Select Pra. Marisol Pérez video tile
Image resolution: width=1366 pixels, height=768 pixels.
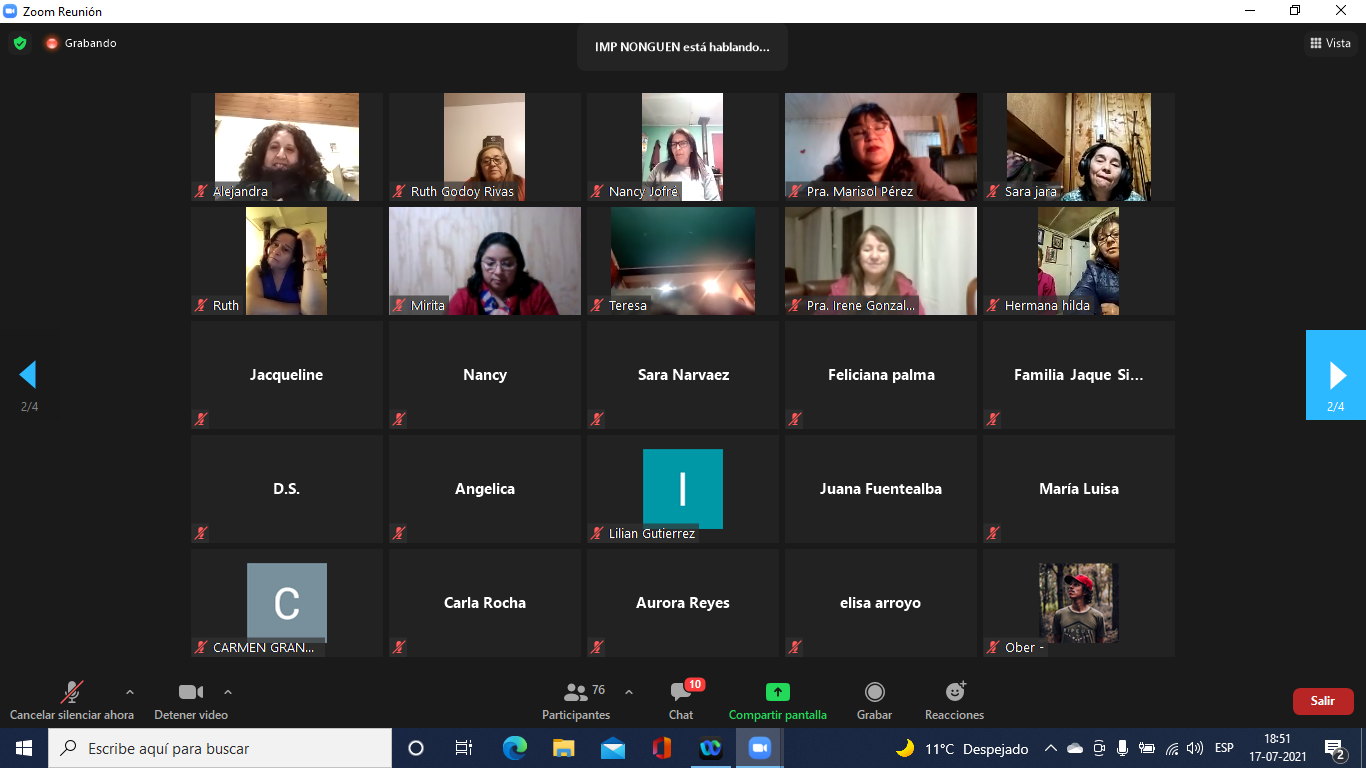click(x=881, y=147)
